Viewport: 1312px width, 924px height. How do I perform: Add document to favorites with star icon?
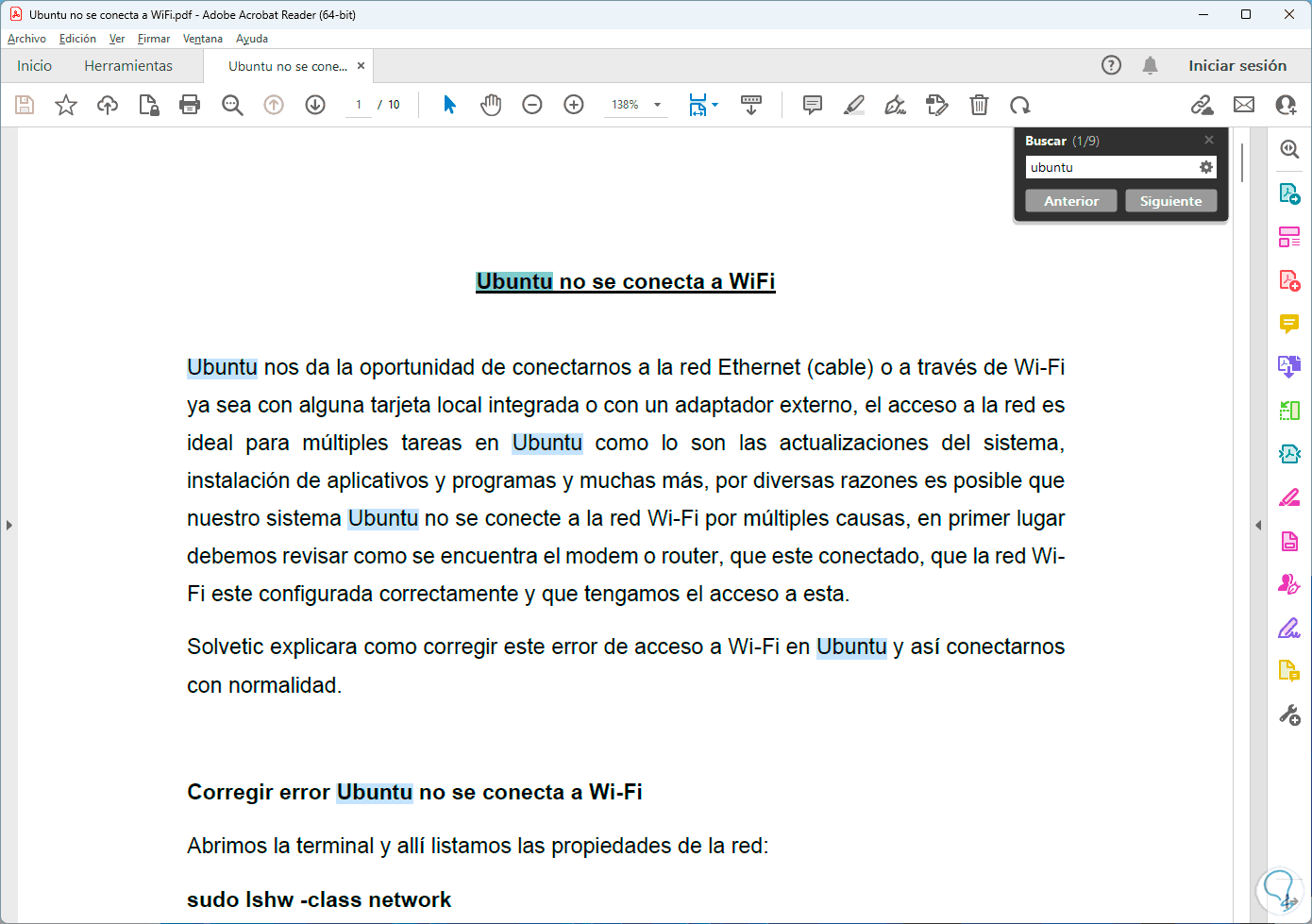pyautogui.click(x=66, y=105)
